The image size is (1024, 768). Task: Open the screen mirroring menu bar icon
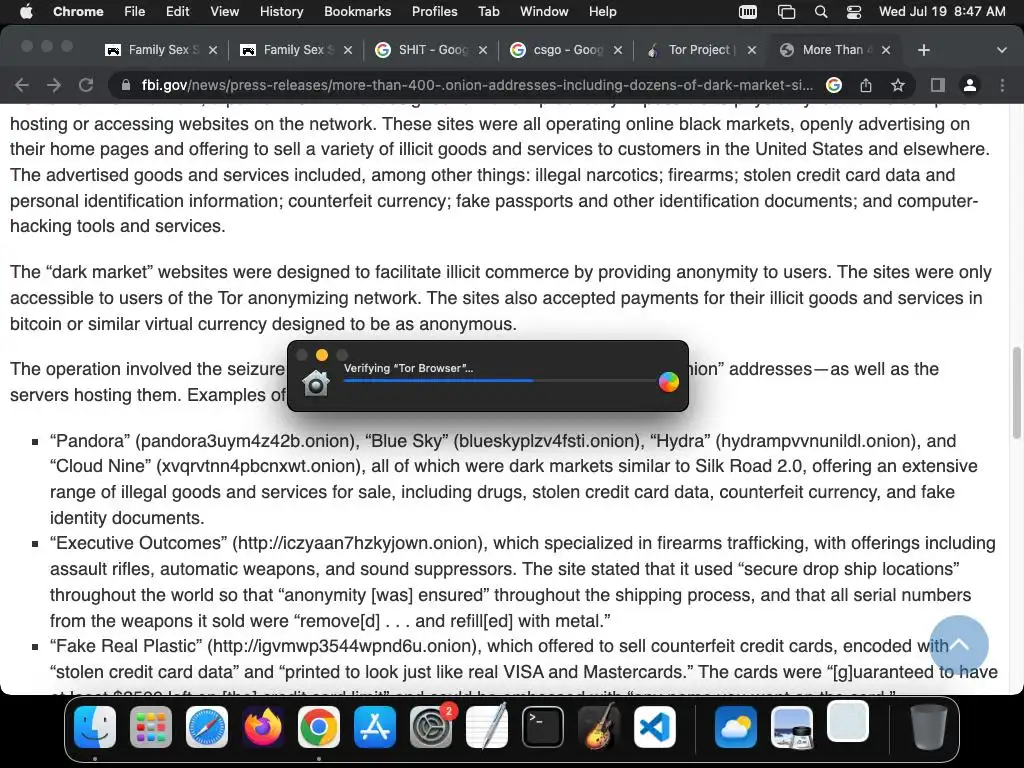click(x=786, y=12)
